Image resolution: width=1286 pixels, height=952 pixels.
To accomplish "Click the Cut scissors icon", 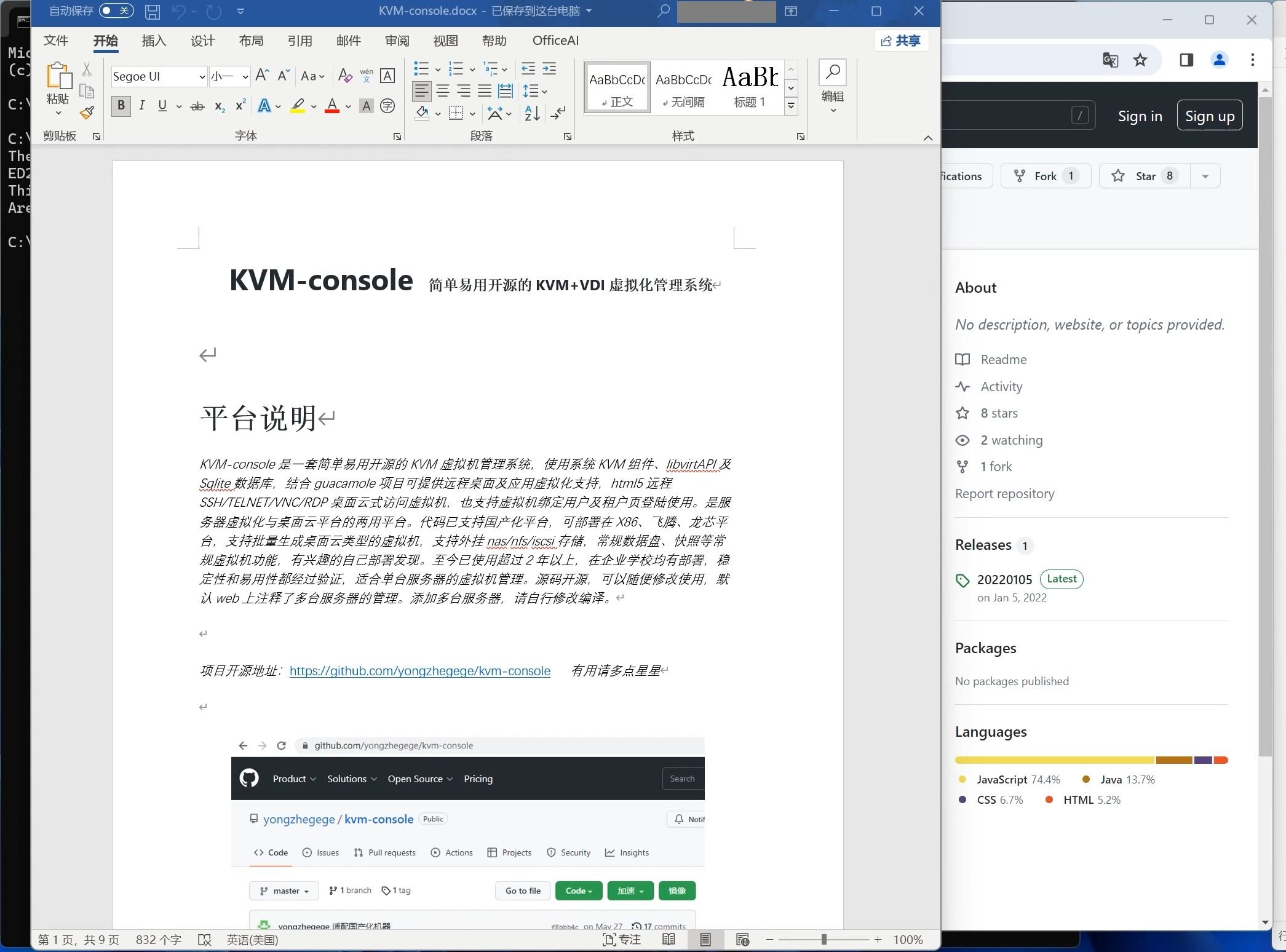I will tap(87, 69).
